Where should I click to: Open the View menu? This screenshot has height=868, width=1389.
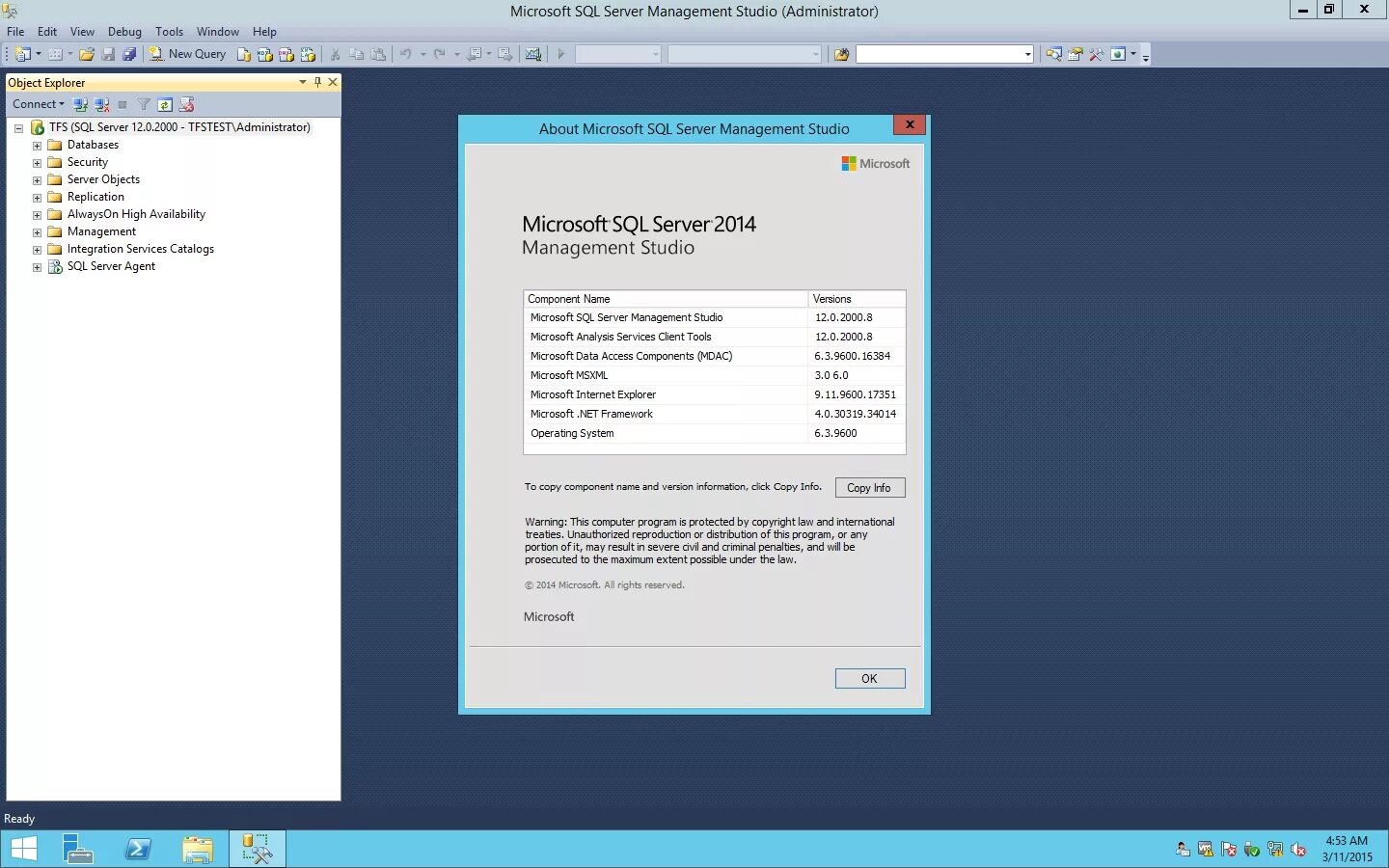[x=82, y=31]
